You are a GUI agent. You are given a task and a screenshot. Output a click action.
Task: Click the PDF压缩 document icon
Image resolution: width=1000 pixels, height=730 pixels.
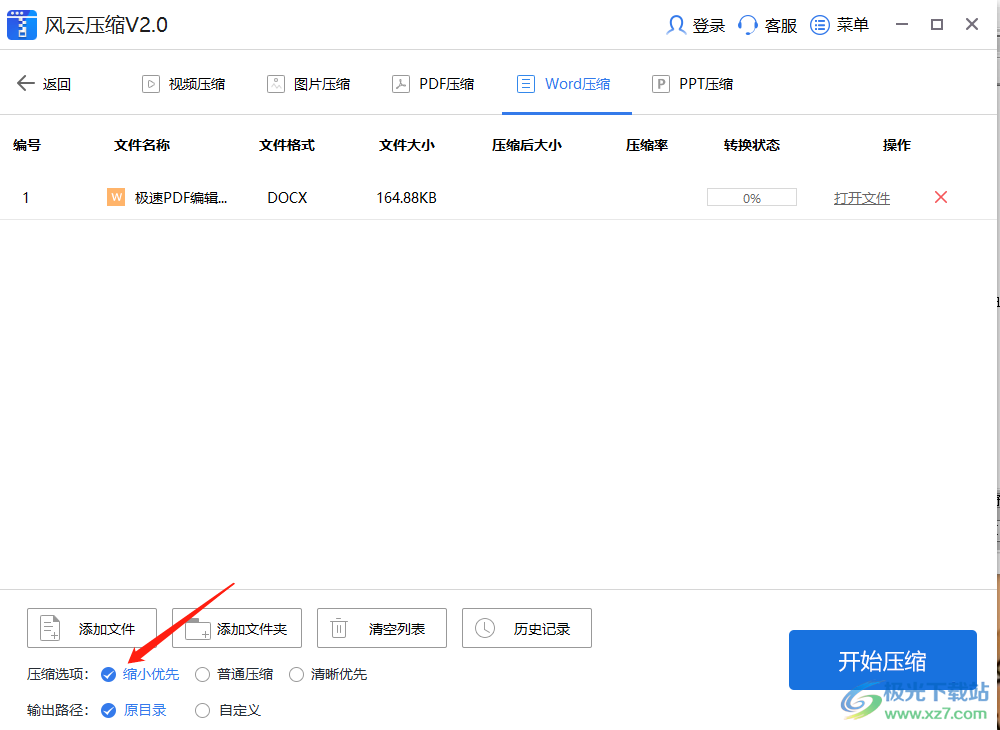(401, 84)
